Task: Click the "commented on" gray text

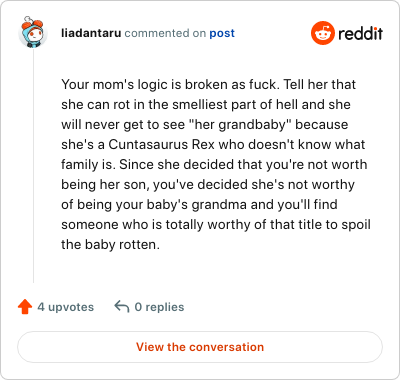Action: click(165, 33)
